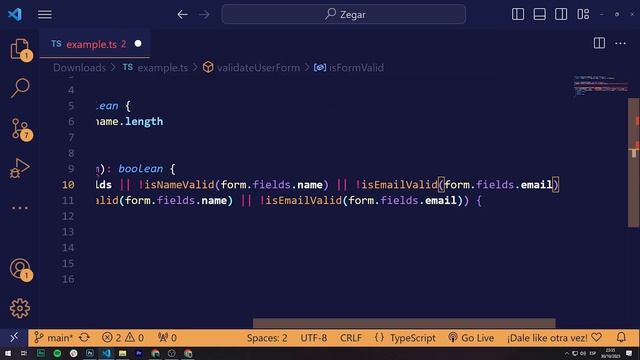Viewport: 640px width, 360px height.
Task: Click the horizontal editor scrollbar
Action: [404, 323]
